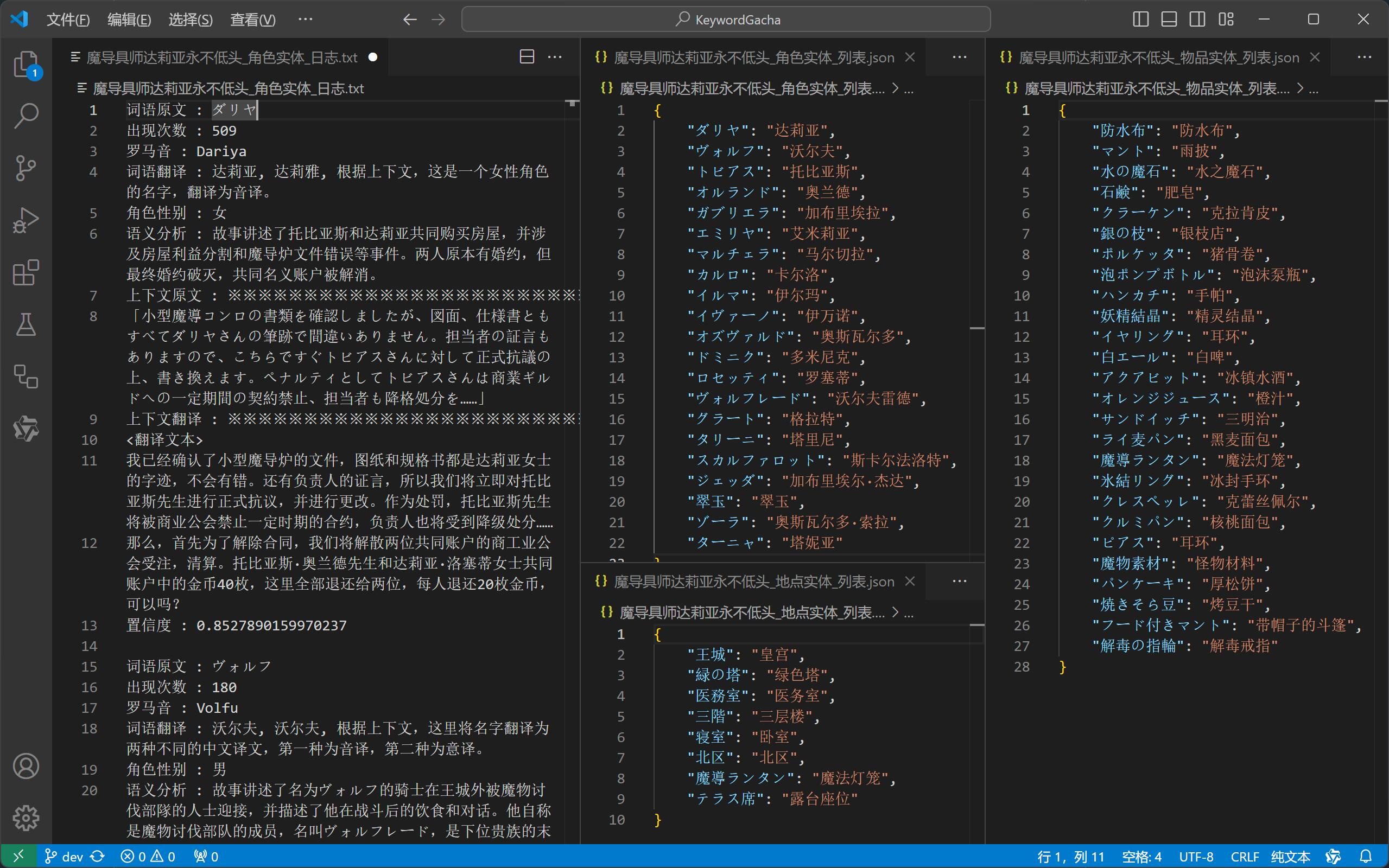Toggle the primary side bar layout
1389x868 pixels.
(1140, 20)
